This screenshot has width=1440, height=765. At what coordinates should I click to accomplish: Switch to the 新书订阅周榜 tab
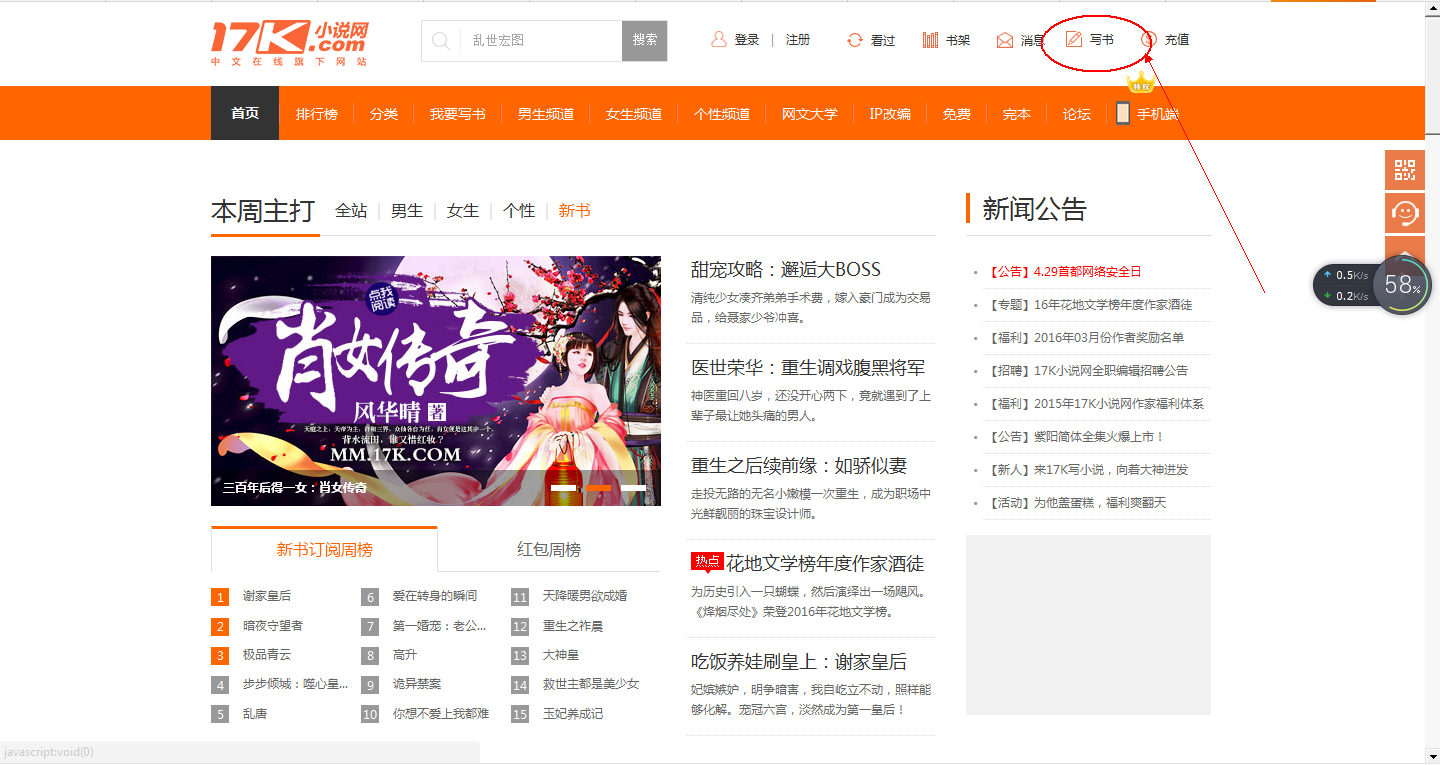(x=324, y=549)
